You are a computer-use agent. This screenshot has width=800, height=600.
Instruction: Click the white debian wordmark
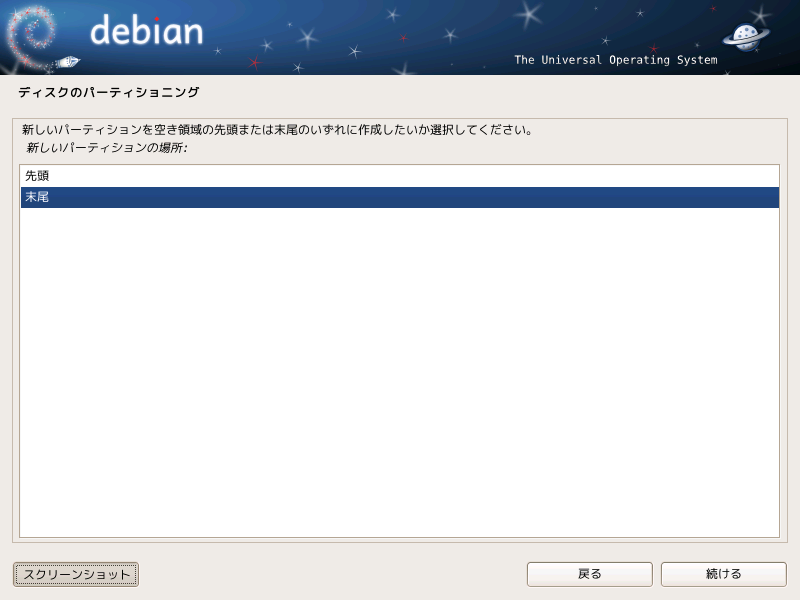146,30
